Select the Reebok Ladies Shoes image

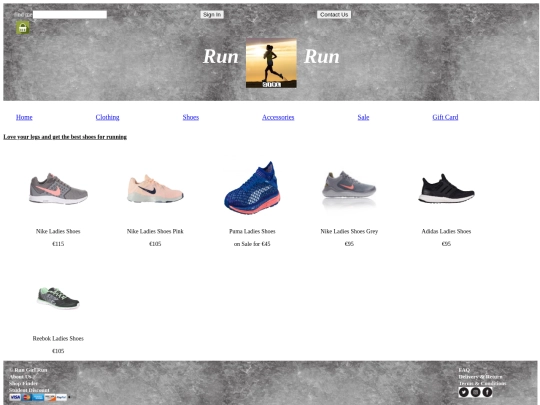(x=58, y=298)
